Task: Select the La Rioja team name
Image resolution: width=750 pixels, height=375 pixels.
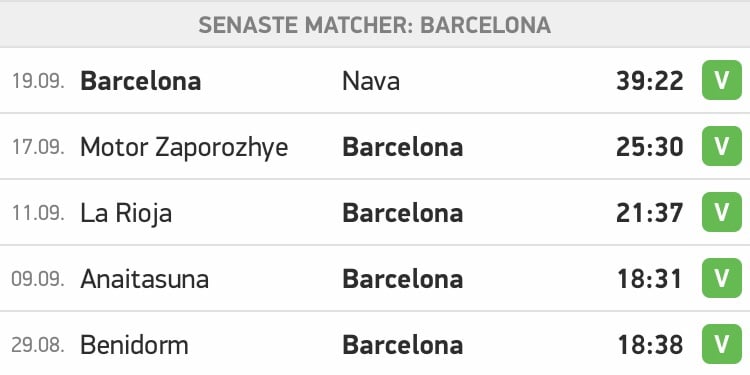Action: click(x=126, y=214)
